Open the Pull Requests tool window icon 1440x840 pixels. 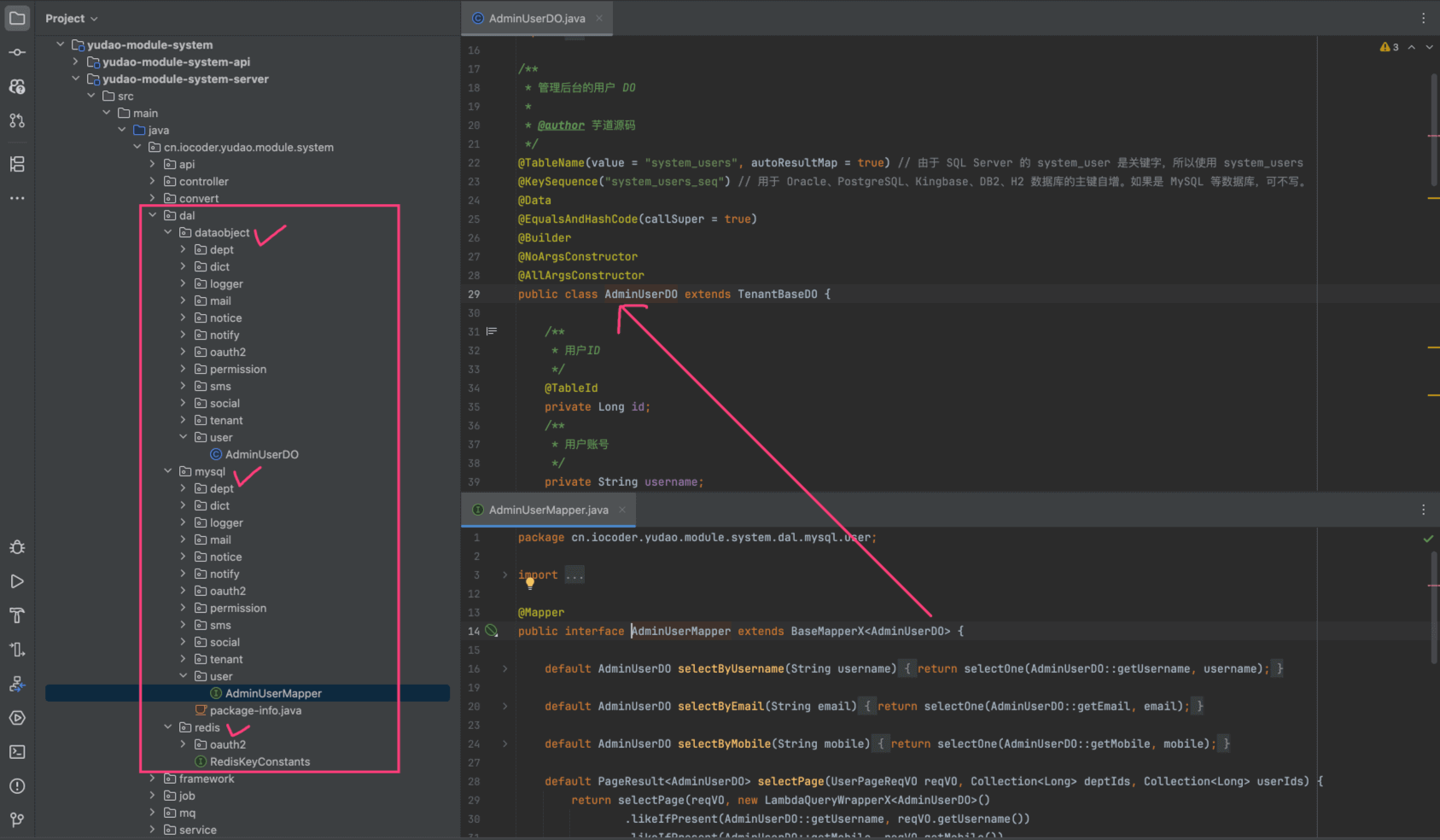17,120
